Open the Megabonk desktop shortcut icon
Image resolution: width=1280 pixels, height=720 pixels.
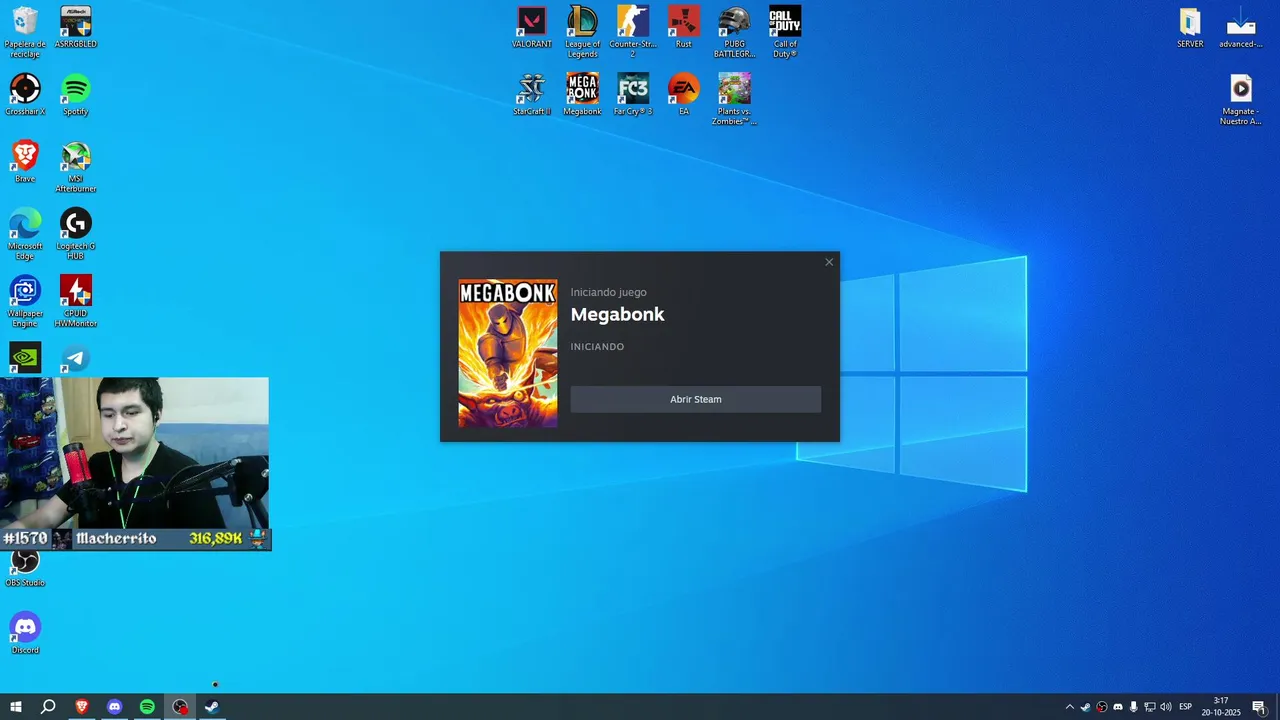(x=583, y=95)
